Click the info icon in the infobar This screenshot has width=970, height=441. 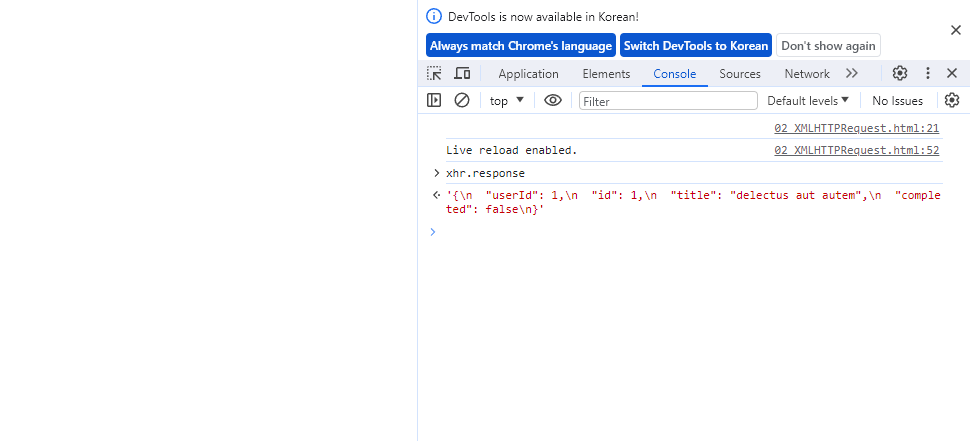tap(434, 17)
